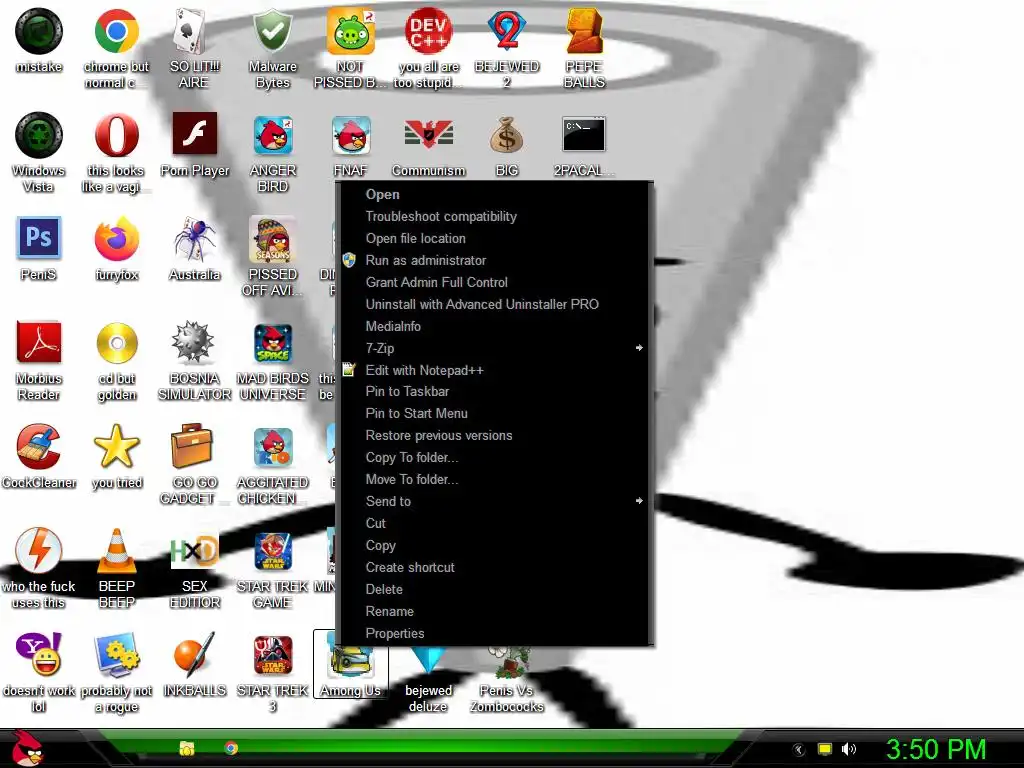Open the folder icon on the taskbar
1024x768 pixels.
click(187, 748)
